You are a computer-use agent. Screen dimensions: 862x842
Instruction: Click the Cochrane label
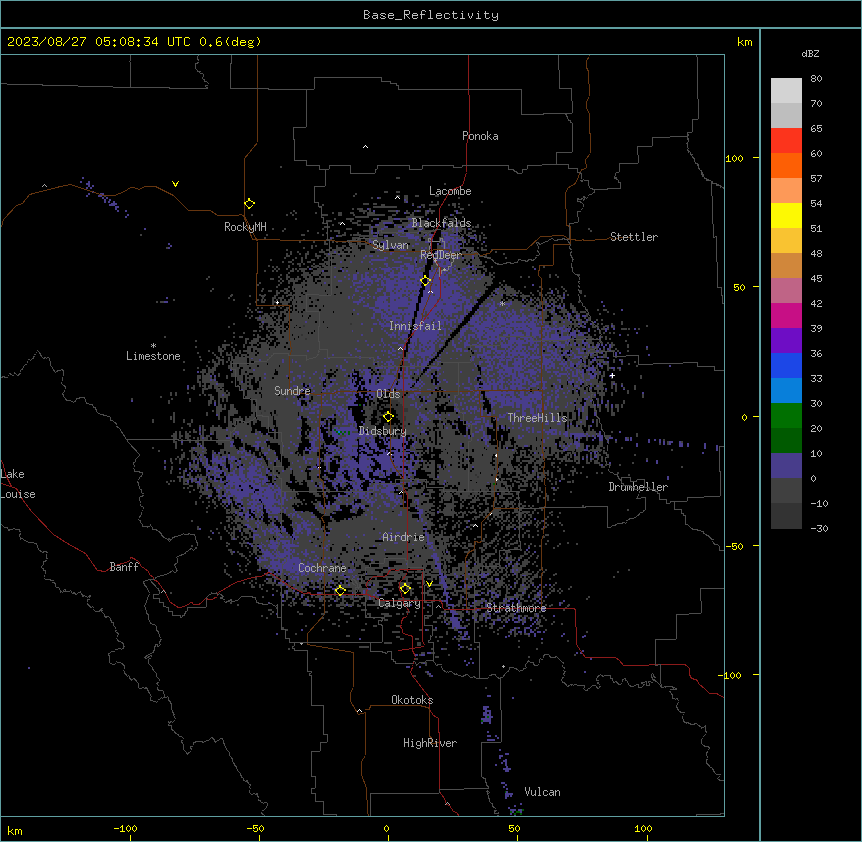point(322,568)
